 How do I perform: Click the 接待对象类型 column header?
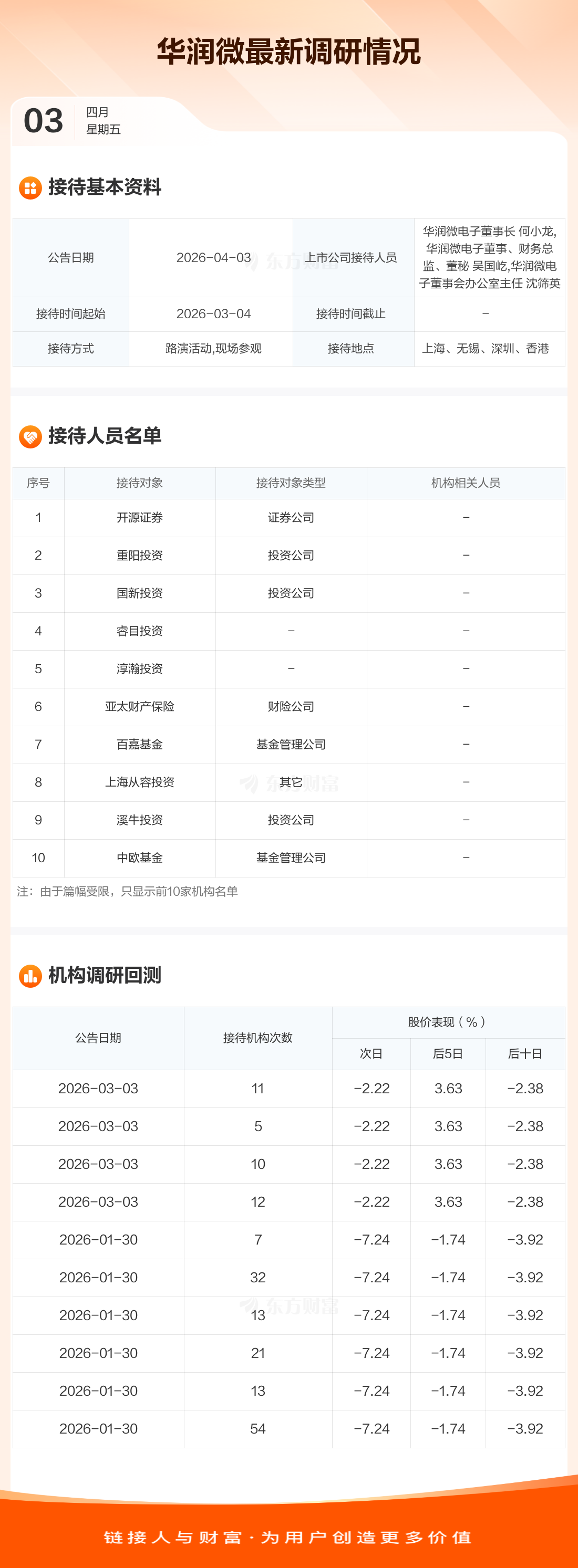291,483
